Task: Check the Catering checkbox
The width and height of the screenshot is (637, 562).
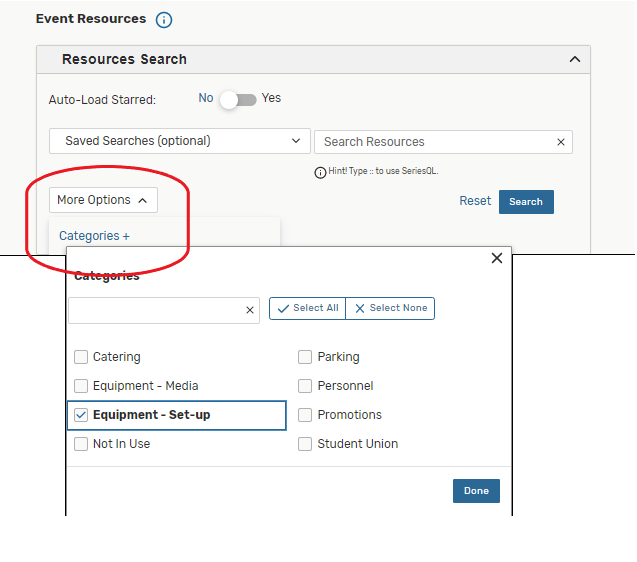Action: (x=81, y=357)
